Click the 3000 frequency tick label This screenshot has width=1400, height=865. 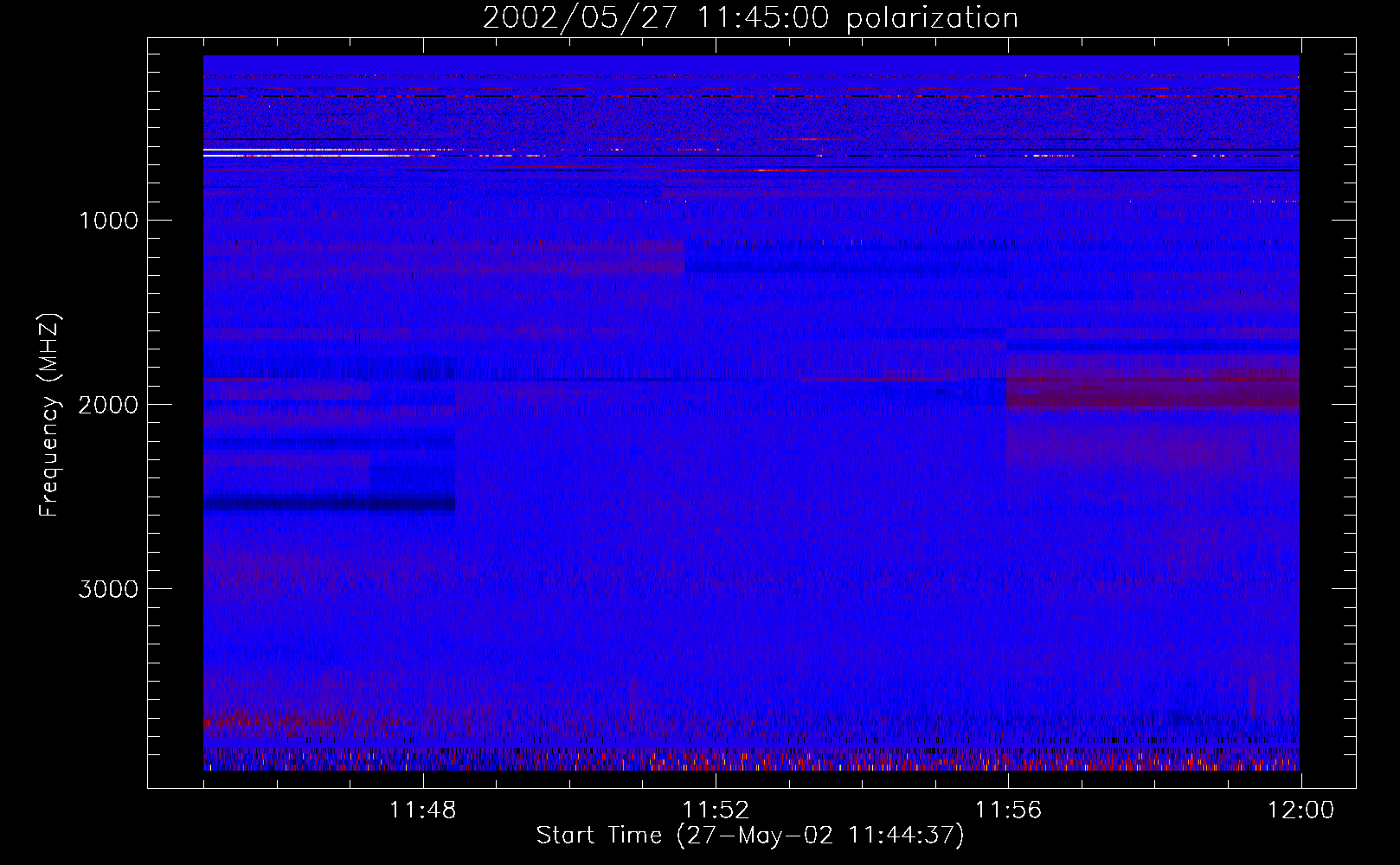[108, 589]
